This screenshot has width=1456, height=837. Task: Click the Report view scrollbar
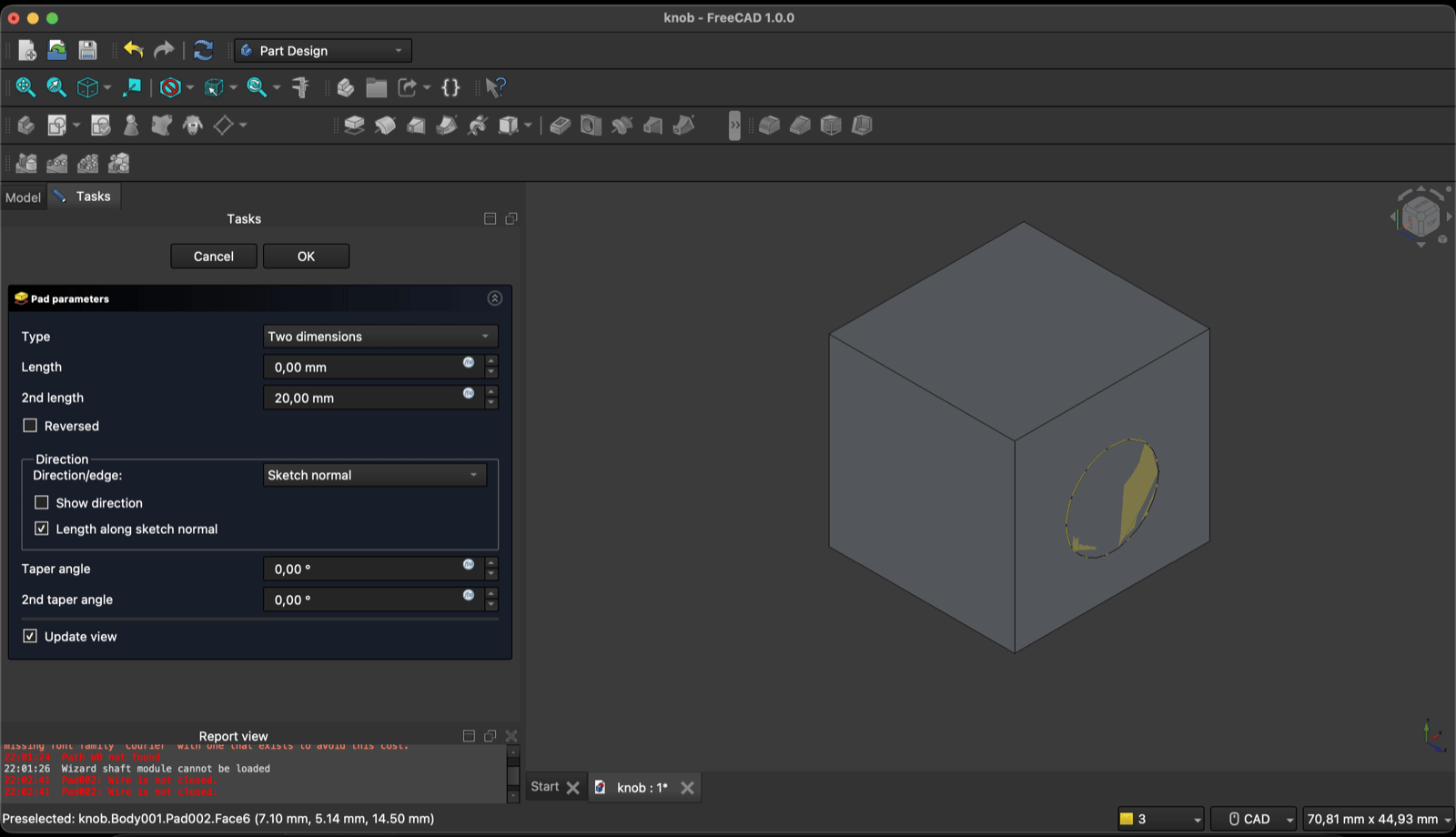pos(513,774)
